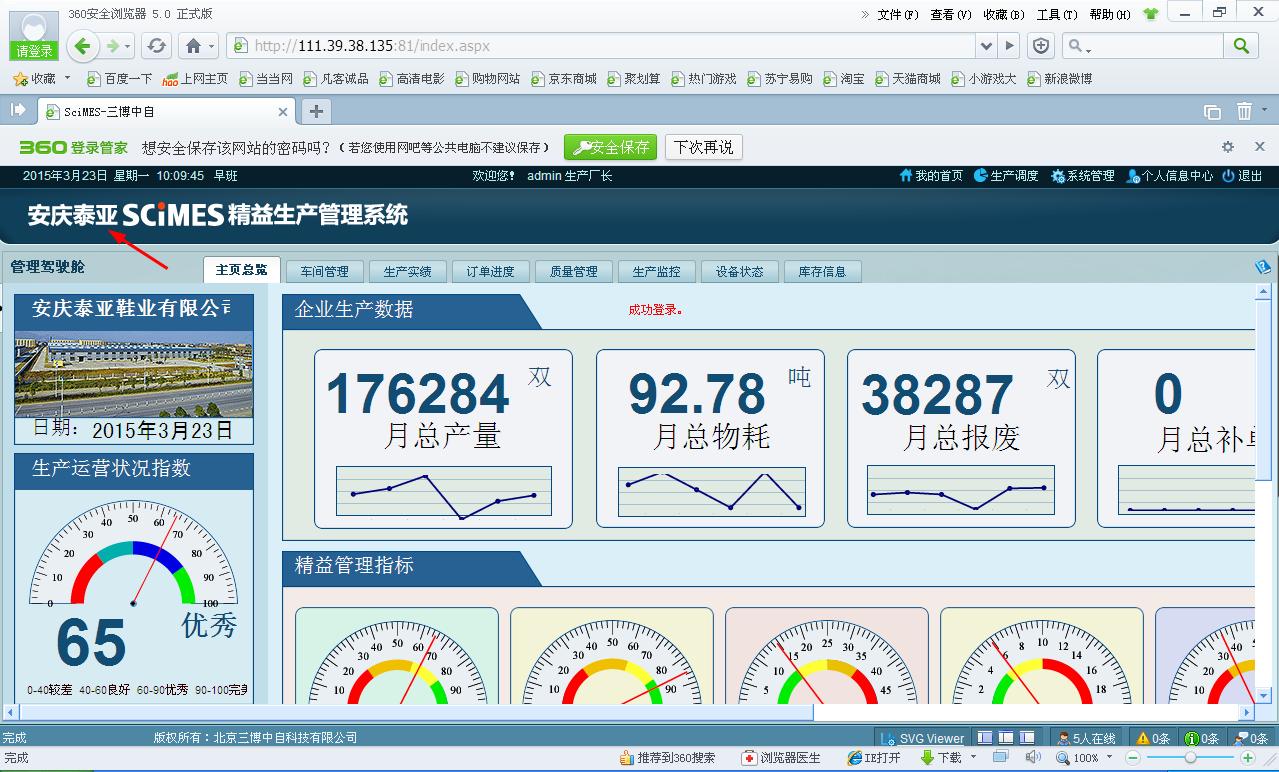1279x772 pixels.
Task: Expand the 100% zoom level dropdown
Action: coord(1110,758)
